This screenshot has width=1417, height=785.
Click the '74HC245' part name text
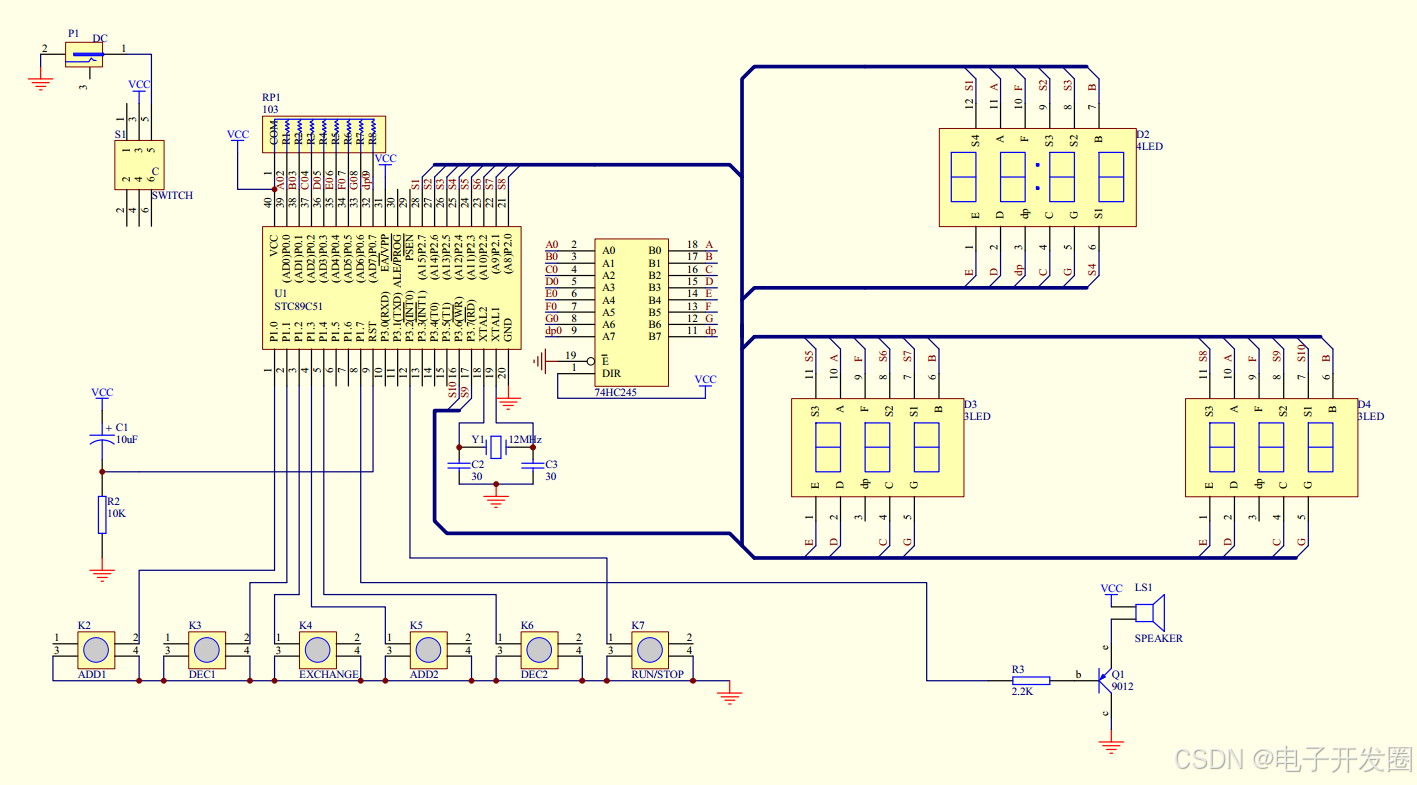click(x=618, y=393)
